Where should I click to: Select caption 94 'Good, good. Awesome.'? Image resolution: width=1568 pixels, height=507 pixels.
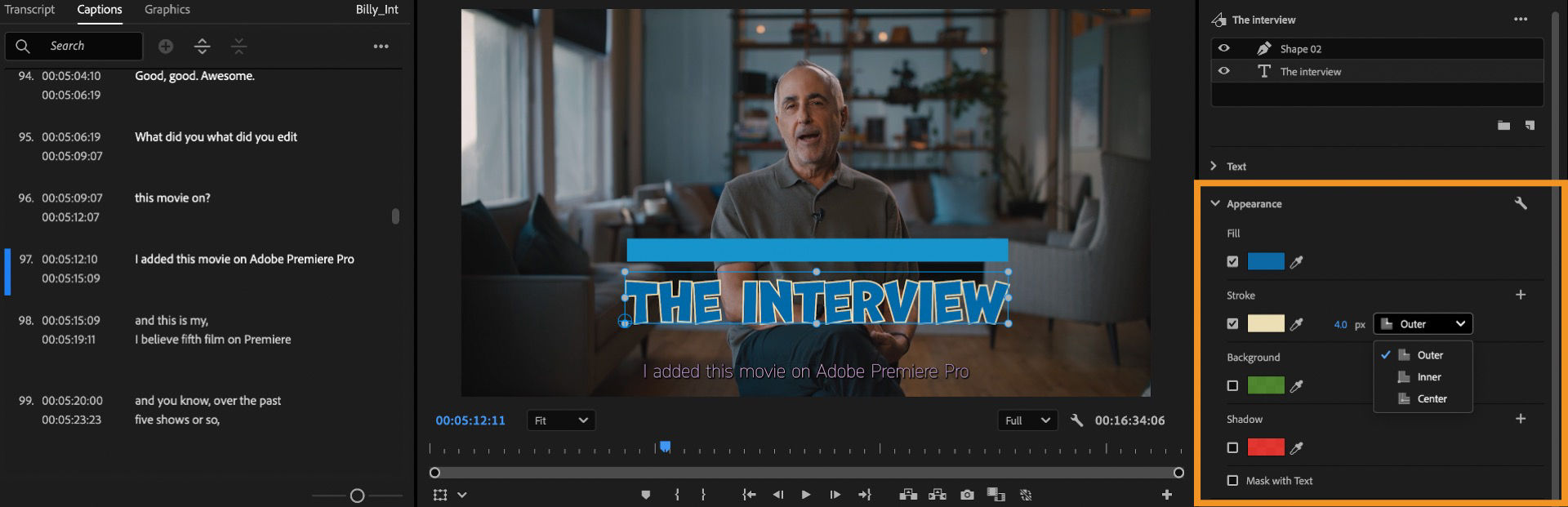coord(194,76)
